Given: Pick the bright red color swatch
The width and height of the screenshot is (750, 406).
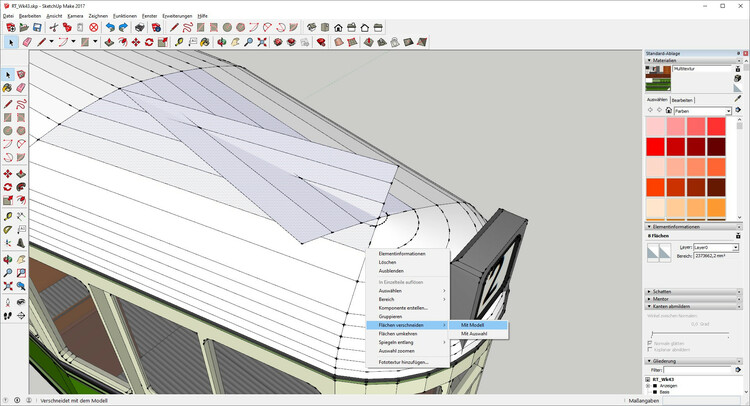Looking at the screenshot, I should point(658,147).
